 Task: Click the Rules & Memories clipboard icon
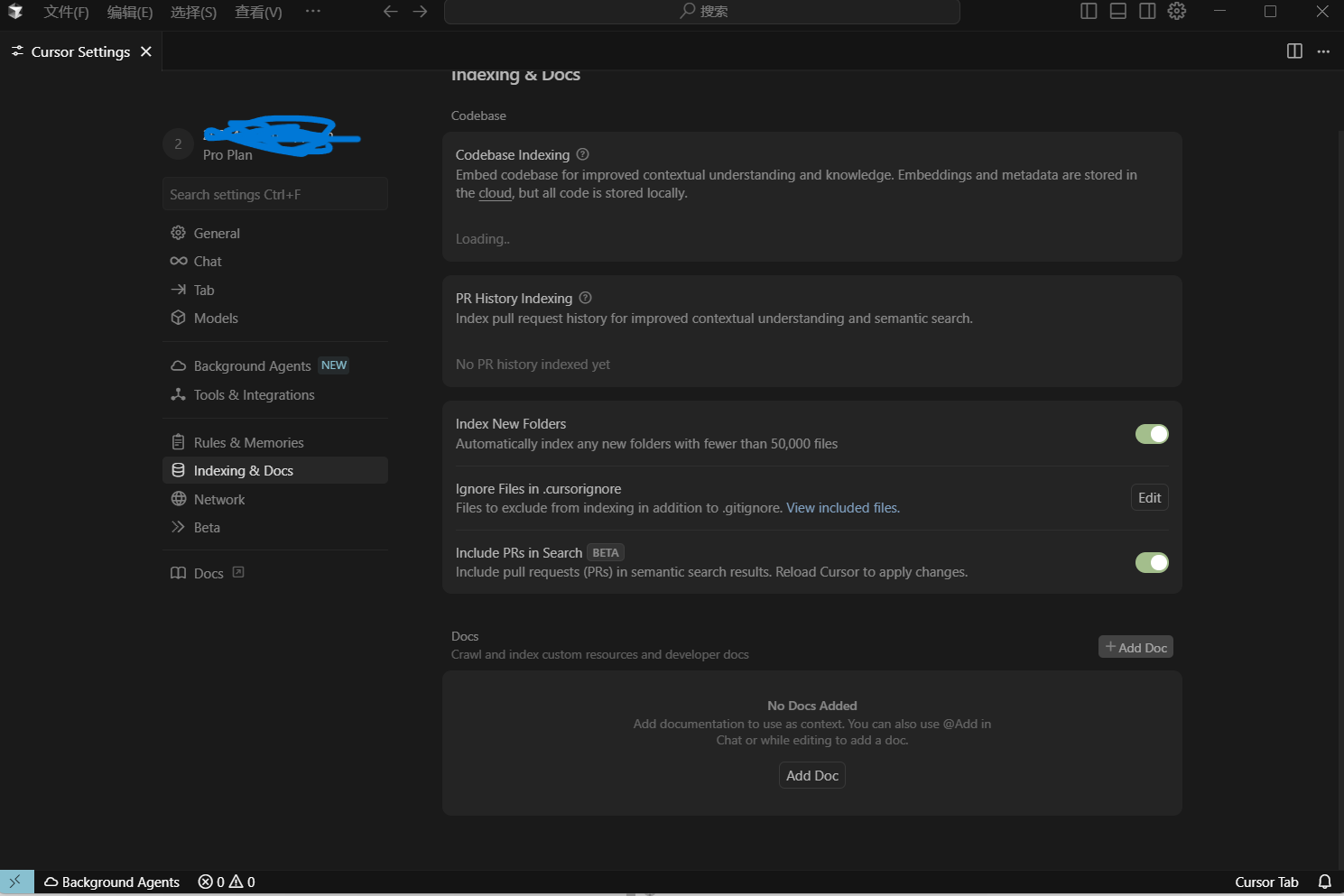[178, 442]
